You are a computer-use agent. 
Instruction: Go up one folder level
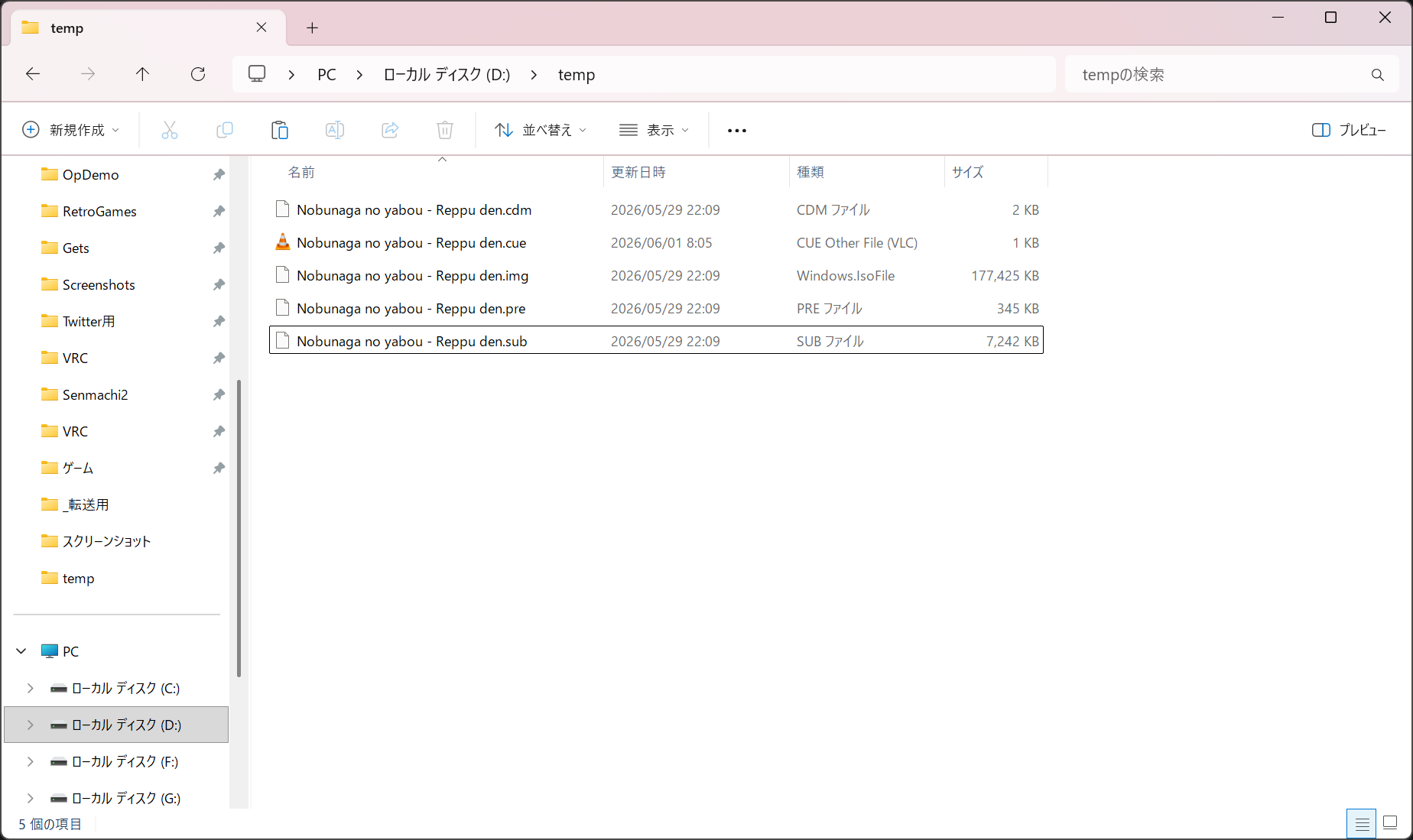pos(143,74)
